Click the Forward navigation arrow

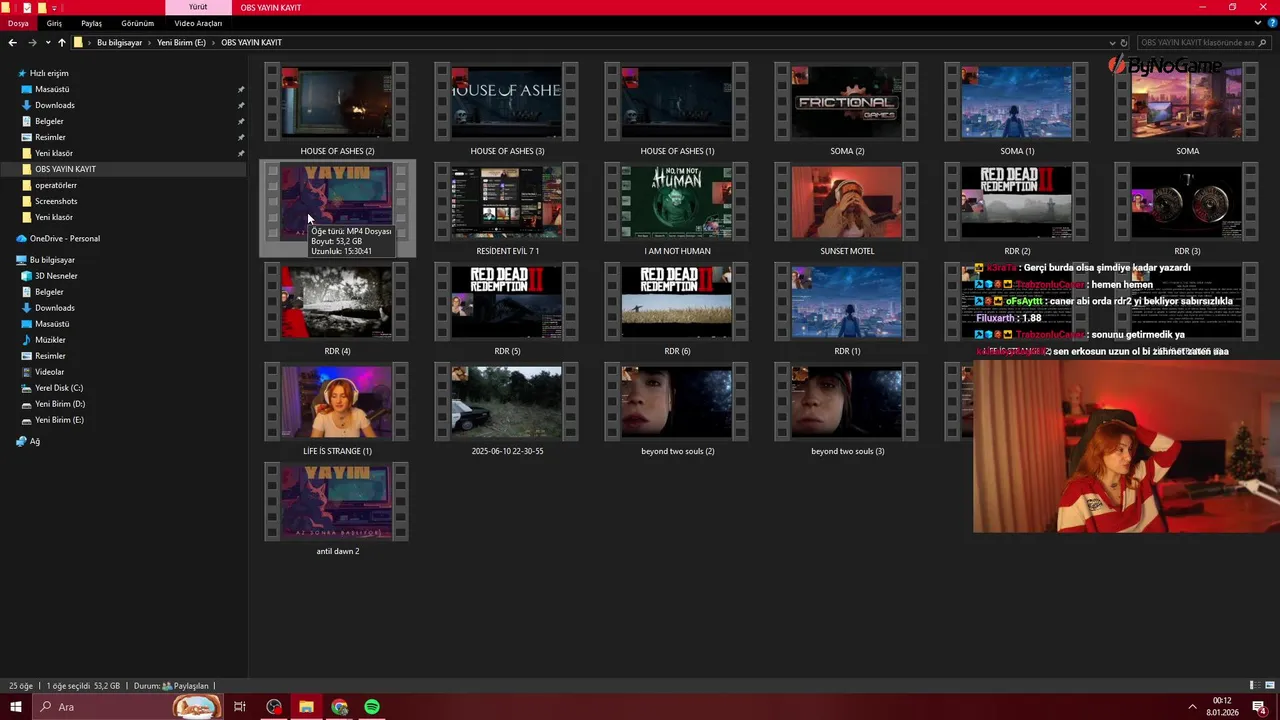(x=32, y=43)
